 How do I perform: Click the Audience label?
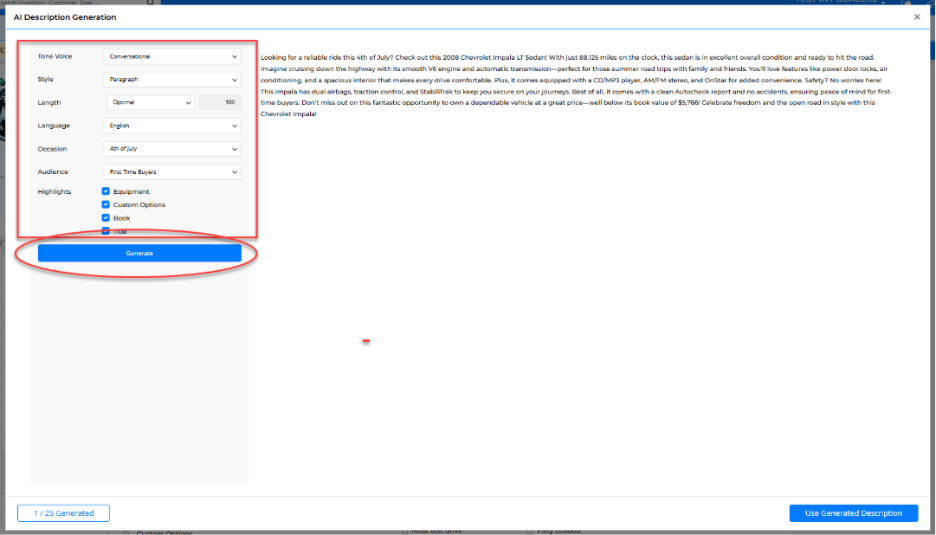pyautogui.click(x=53, y=172)
